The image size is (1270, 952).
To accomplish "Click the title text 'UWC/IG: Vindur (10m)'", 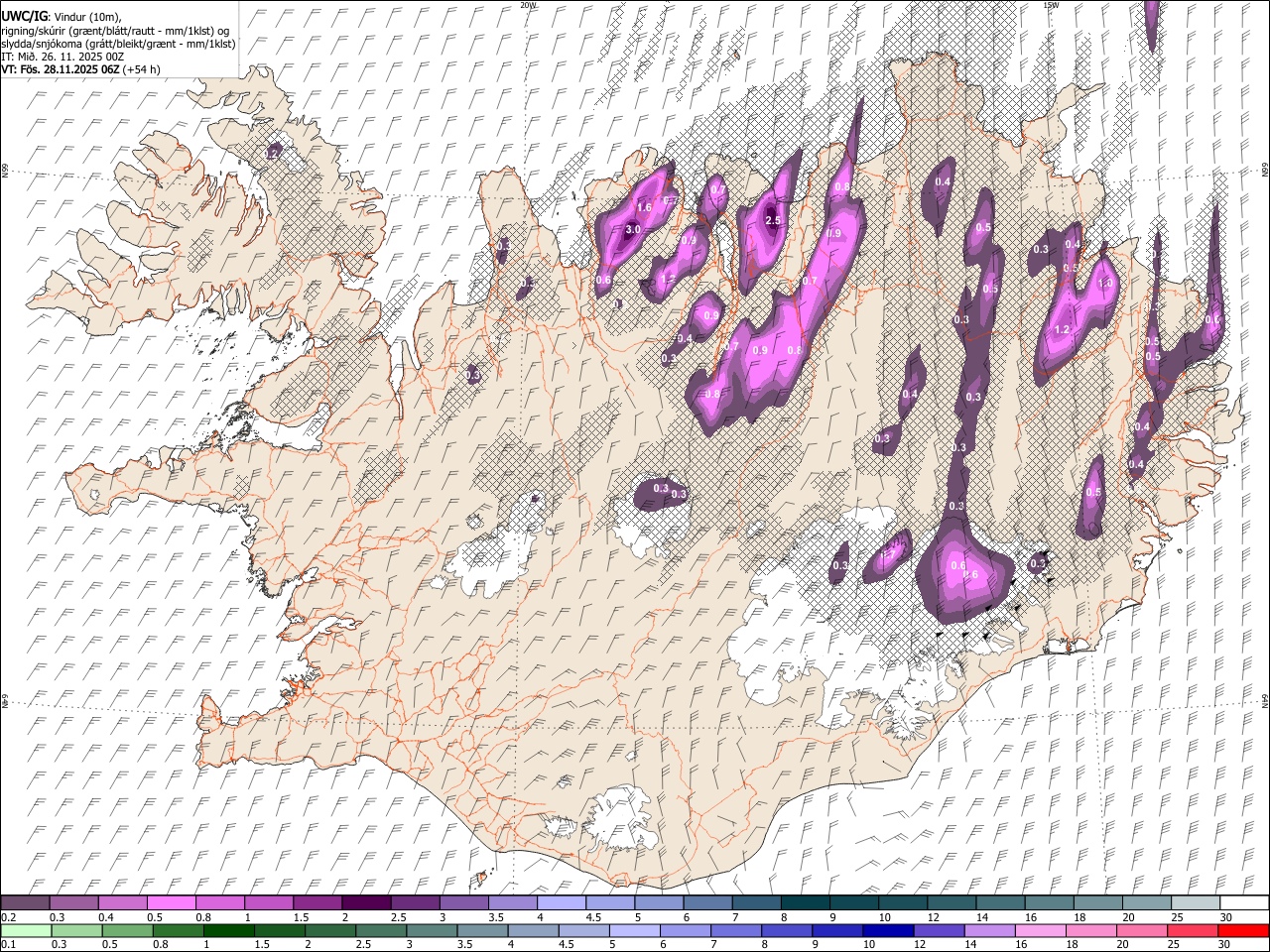I will (62, 17).
